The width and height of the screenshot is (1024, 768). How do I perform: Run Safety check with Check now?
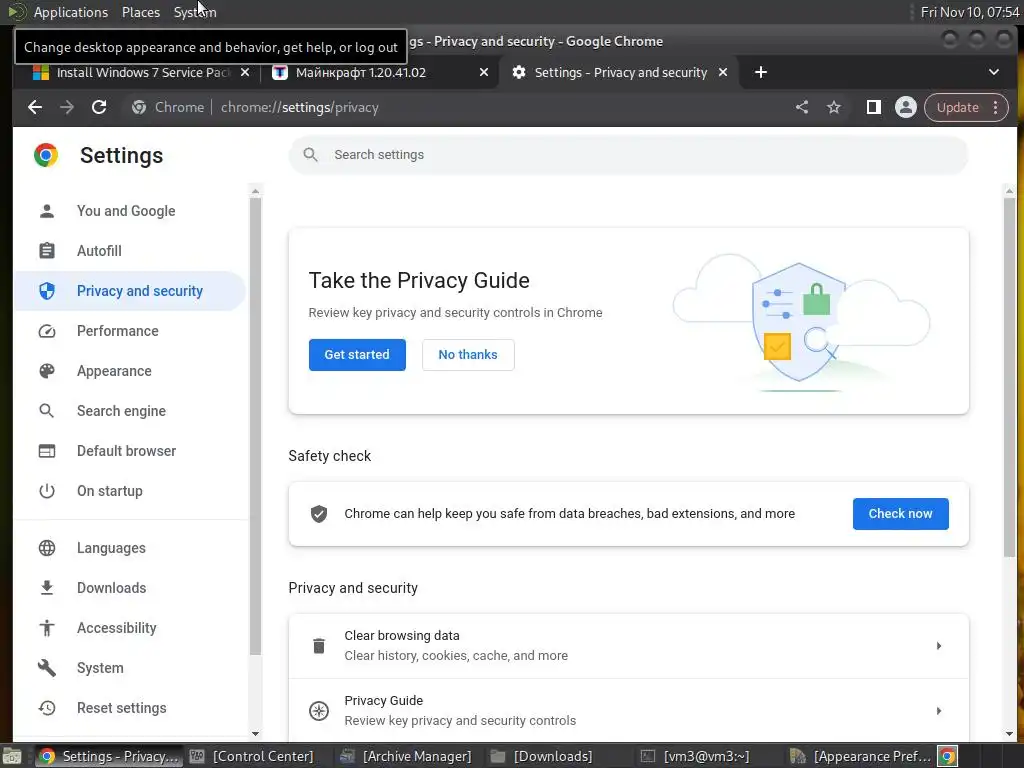coord(901,514)
